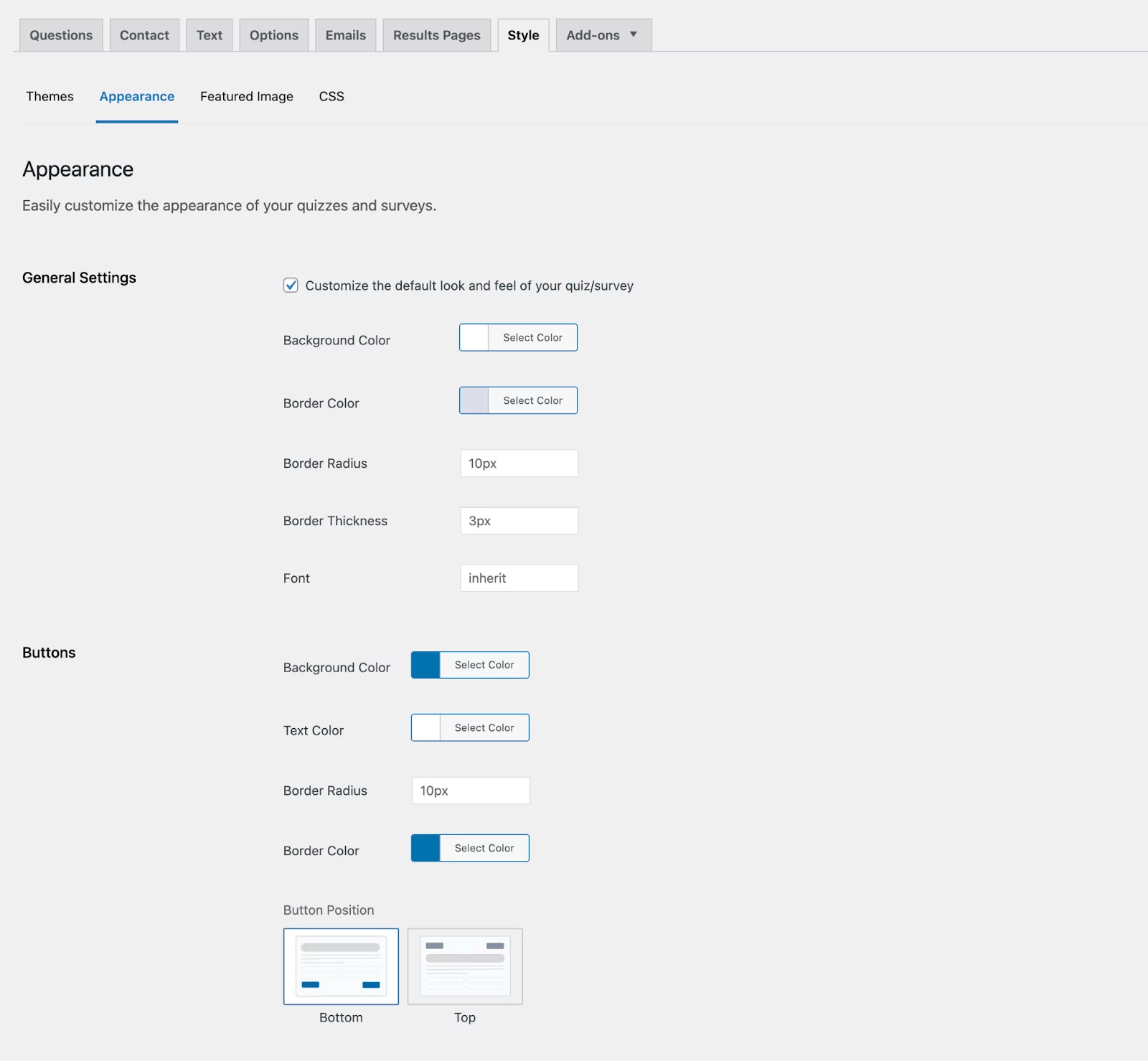Open the Questions tab
The image size is (1148, 1061).
[61, 35]
